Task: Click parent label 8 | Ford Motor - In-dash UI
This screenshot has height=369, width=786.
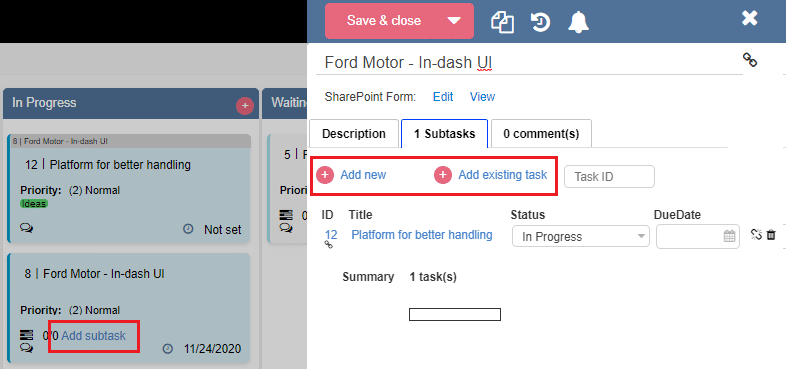Action: [60, 141]
